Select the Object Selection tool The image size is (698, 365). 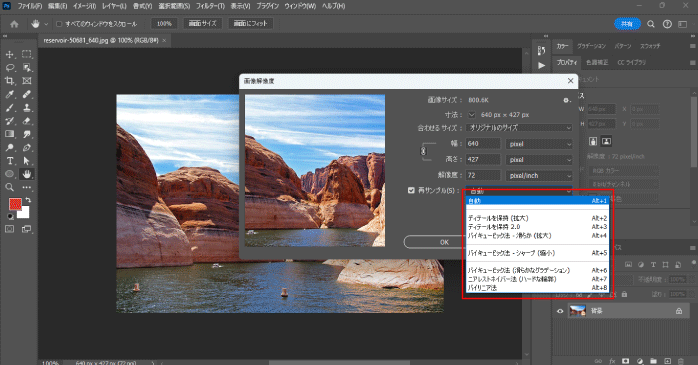[x=27, y=68]
